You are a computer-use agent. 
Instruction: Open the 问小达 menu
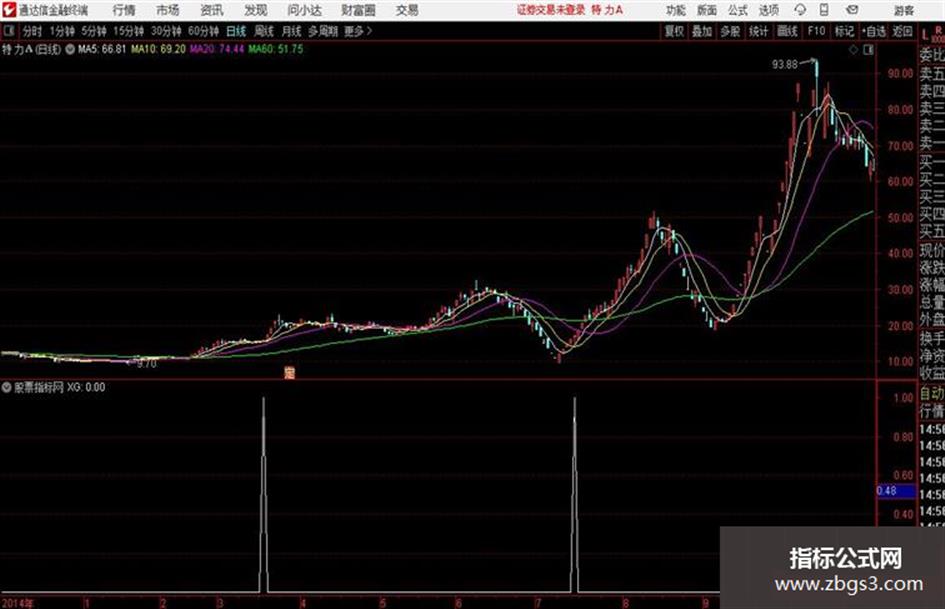304,10
